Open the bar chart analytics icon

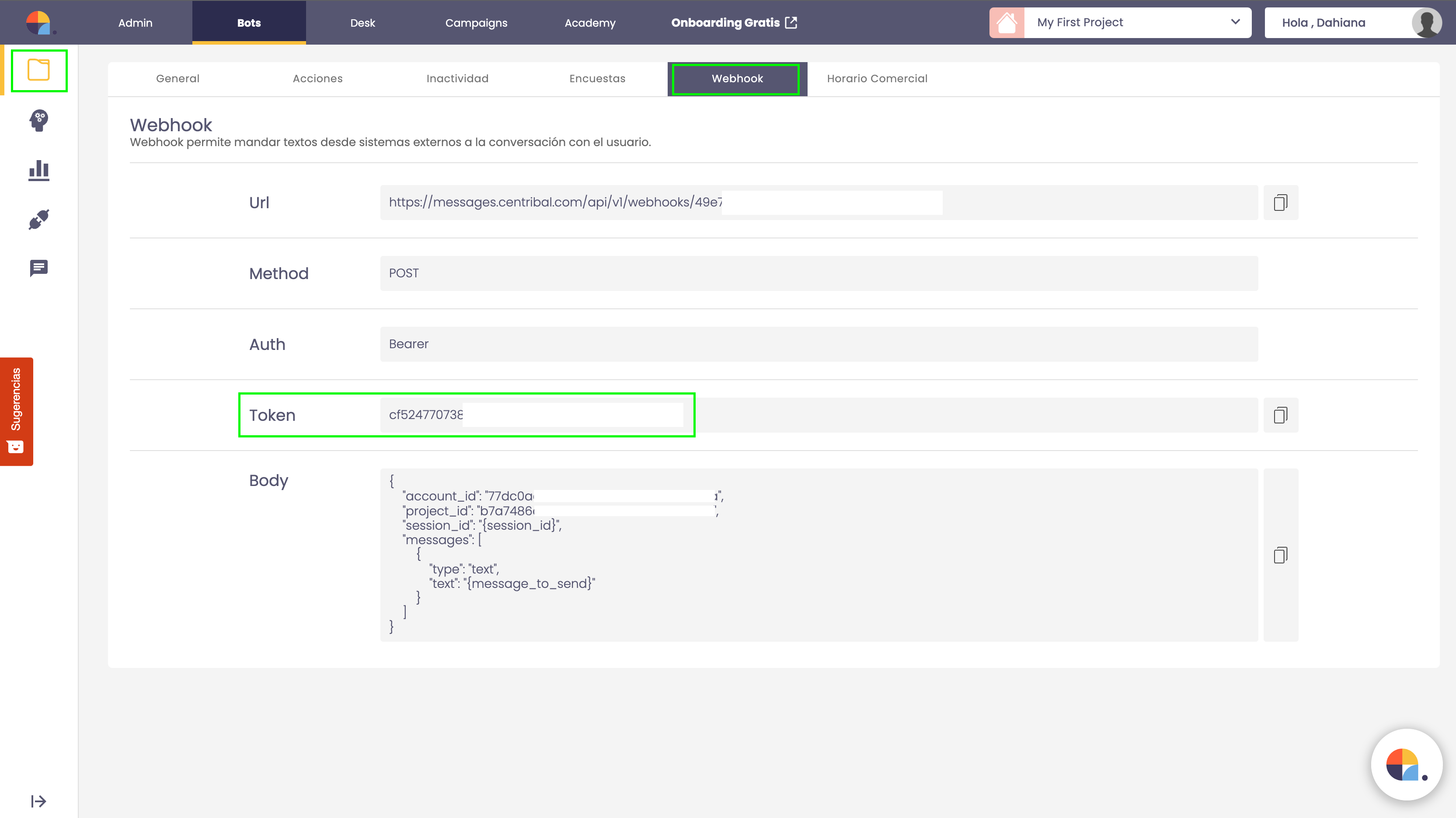(x=38, y=170)
